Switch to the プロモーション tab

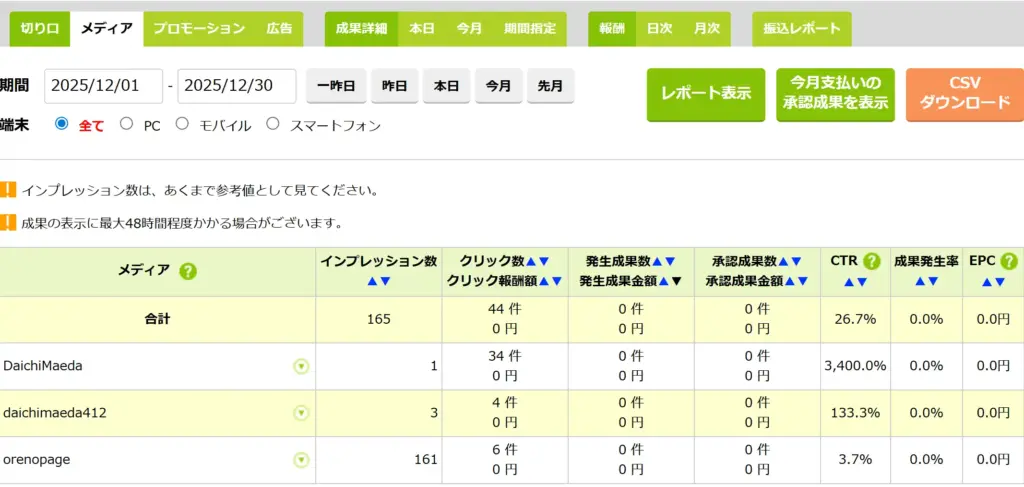click(x=198, y=29)
